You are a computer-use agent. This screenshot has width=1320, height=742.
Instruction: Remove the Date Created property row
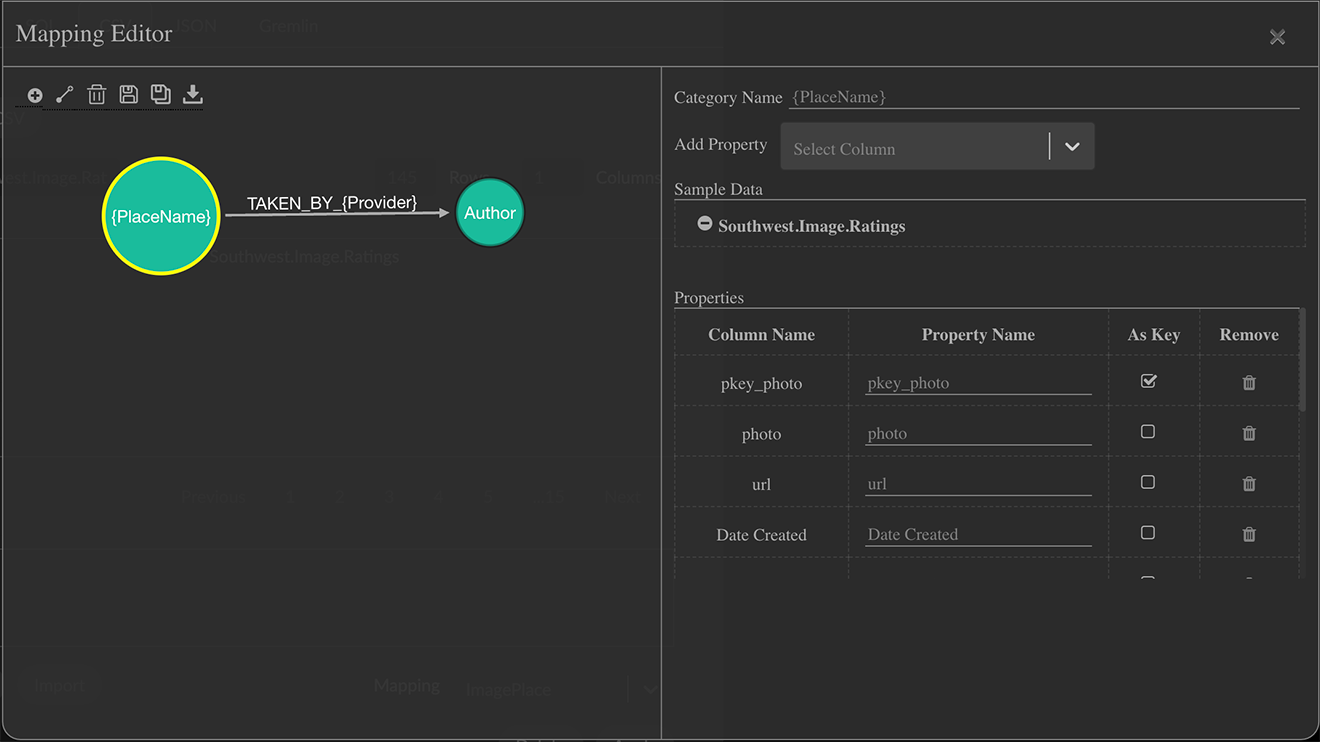[x=1249, y=535]
